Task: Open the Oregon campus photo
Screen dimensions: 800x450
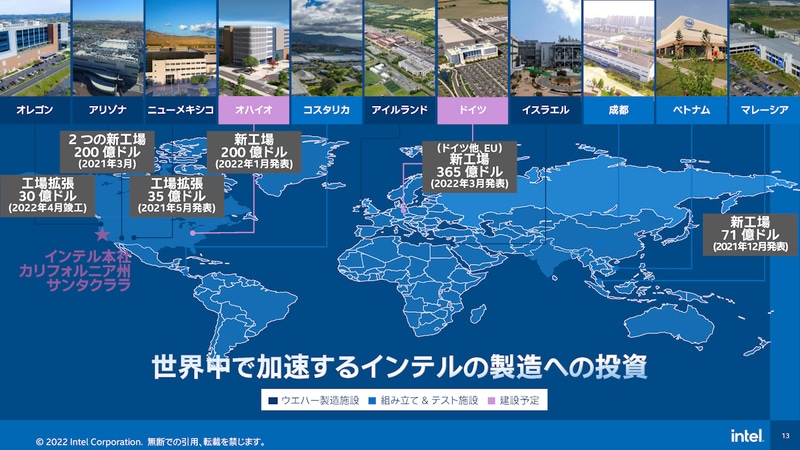Action: (35, 48)
